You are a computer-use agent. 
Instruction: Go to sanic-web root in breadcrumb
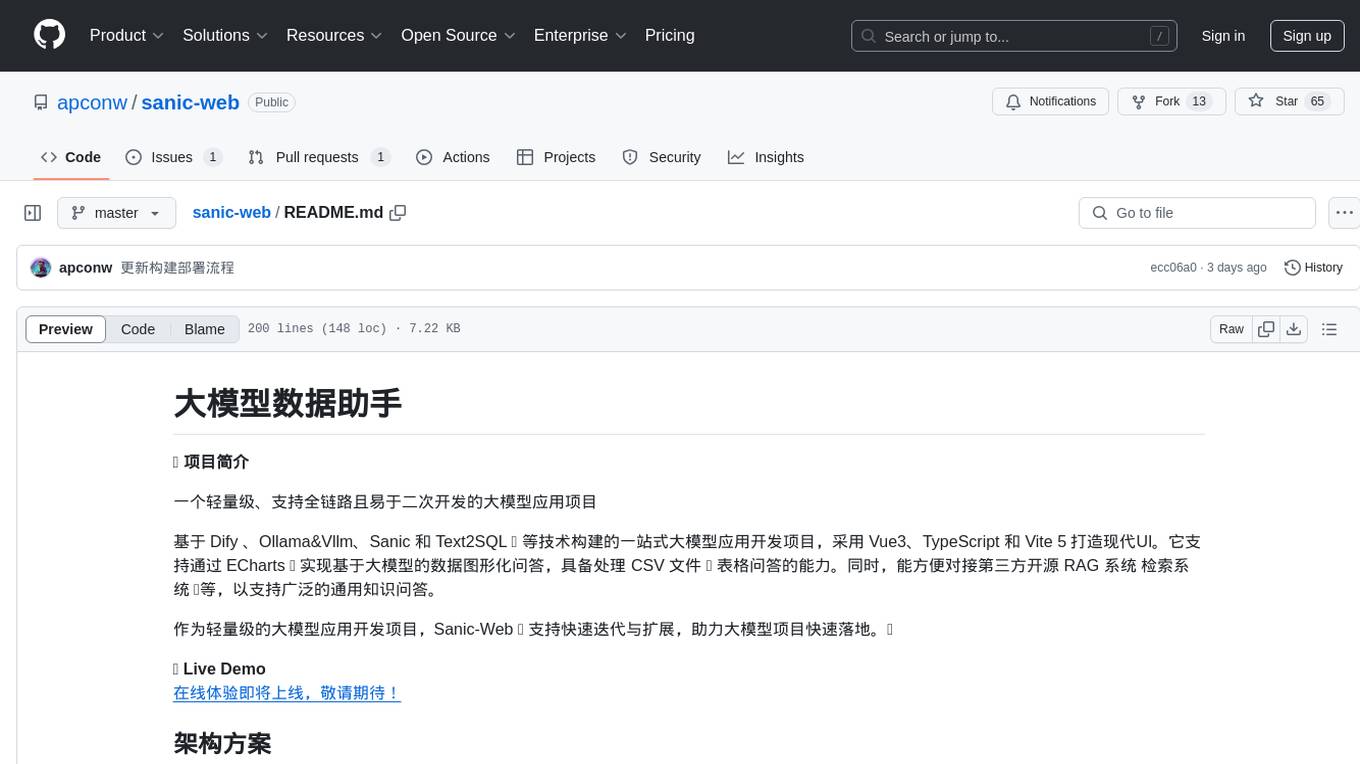(231, 212)
